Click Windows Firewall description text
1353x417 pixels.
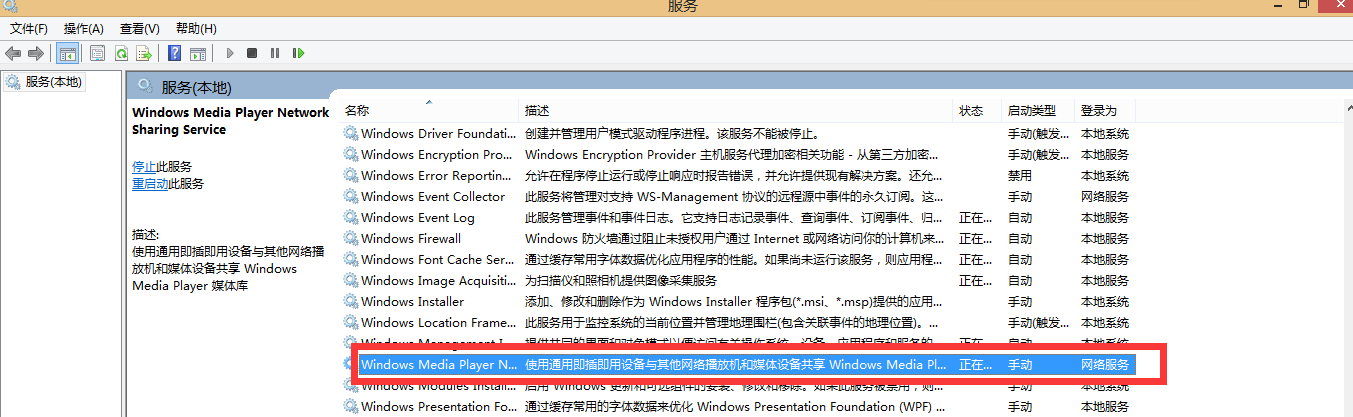(734, 238)
